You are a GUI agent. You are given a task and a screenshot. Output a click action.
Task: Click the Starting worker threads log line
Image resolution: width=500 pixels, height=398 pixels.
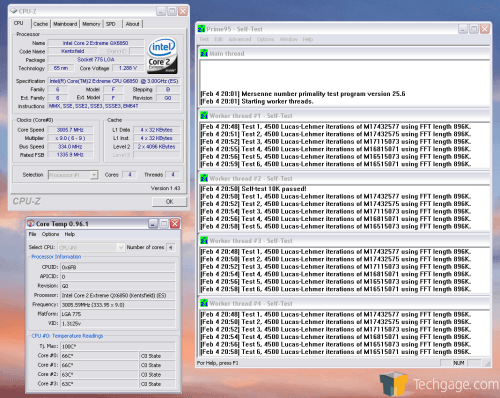pyautogui.click(x=257, y=102)
